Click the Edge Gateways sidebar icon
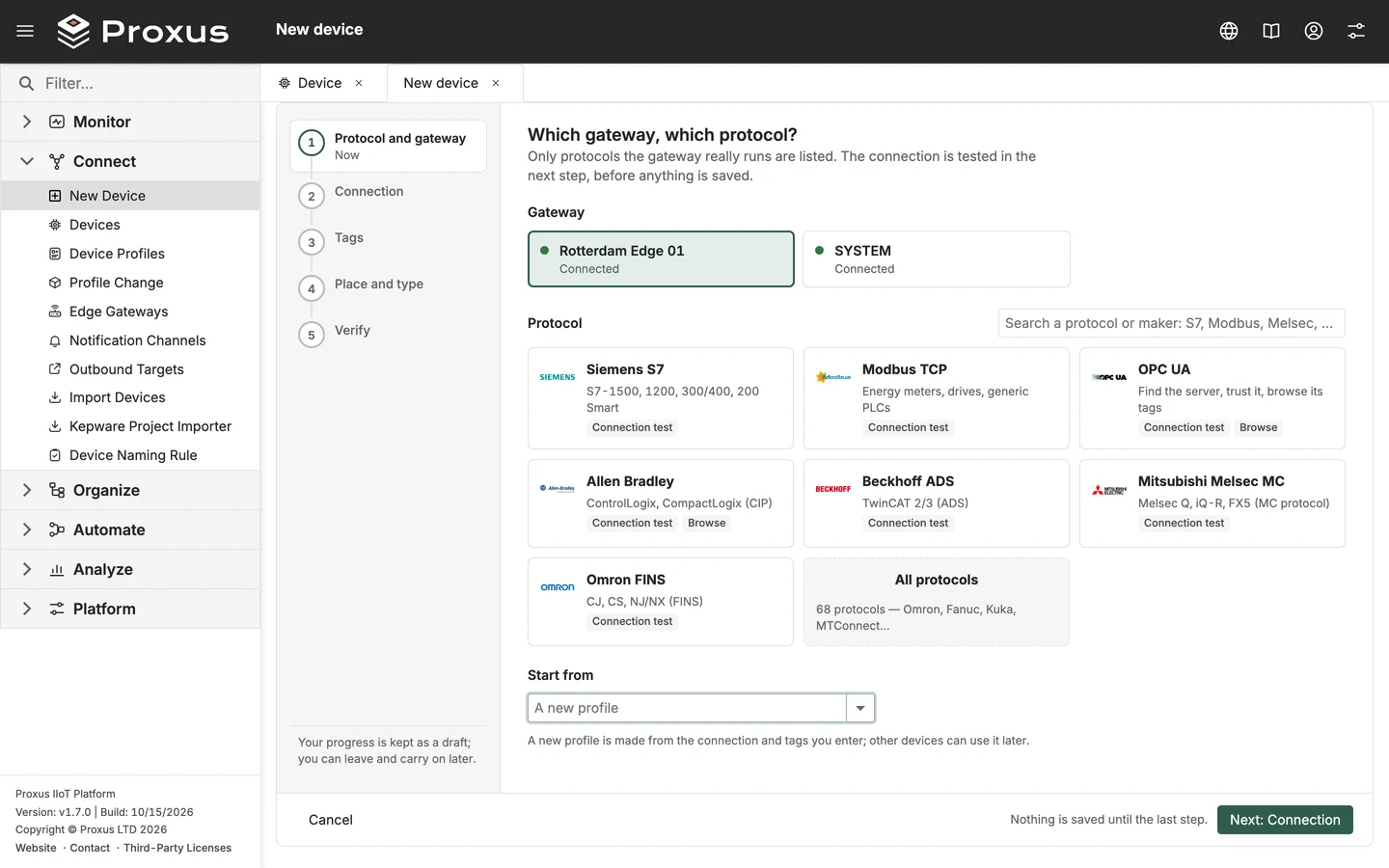This screenshot has width=1389, height=868. [55, 312]
